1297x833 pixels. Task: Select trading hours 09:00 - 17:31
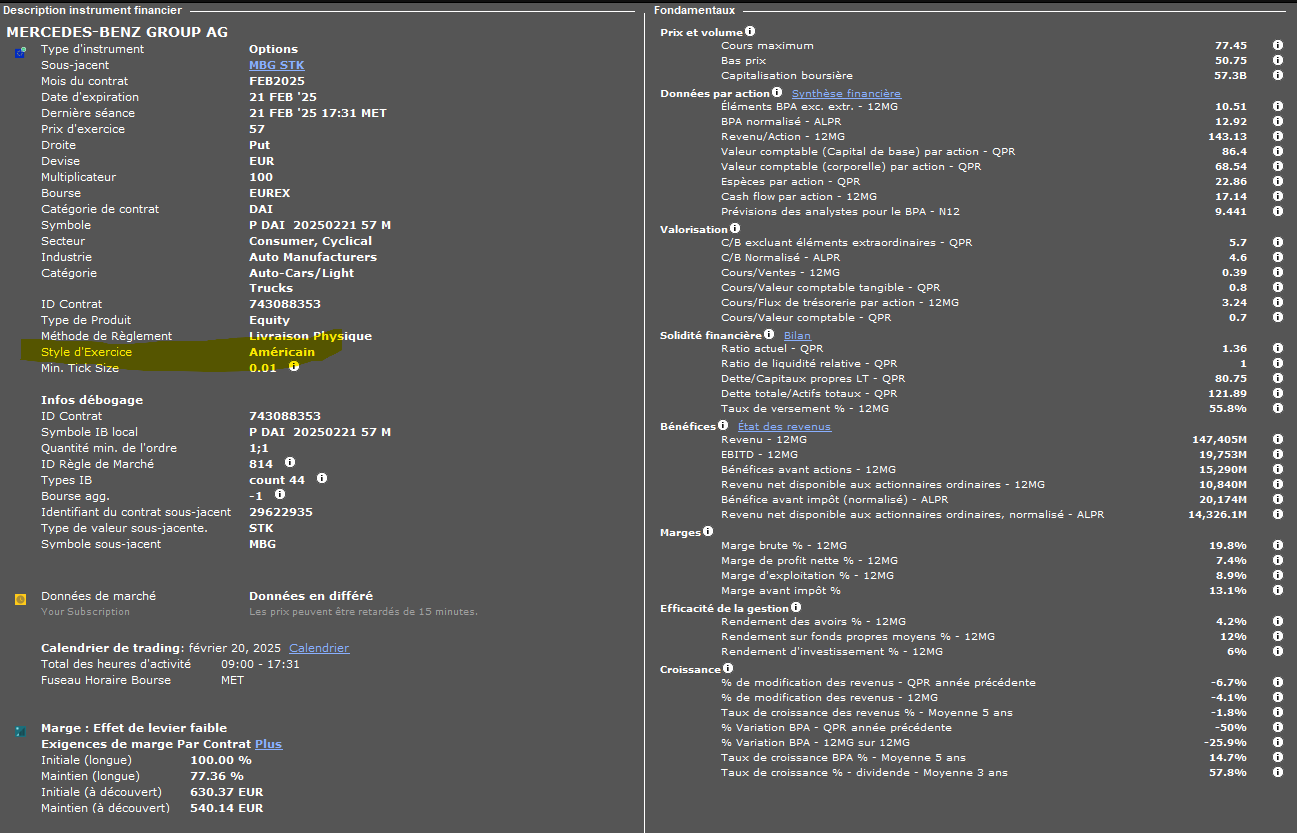point(260,664)
